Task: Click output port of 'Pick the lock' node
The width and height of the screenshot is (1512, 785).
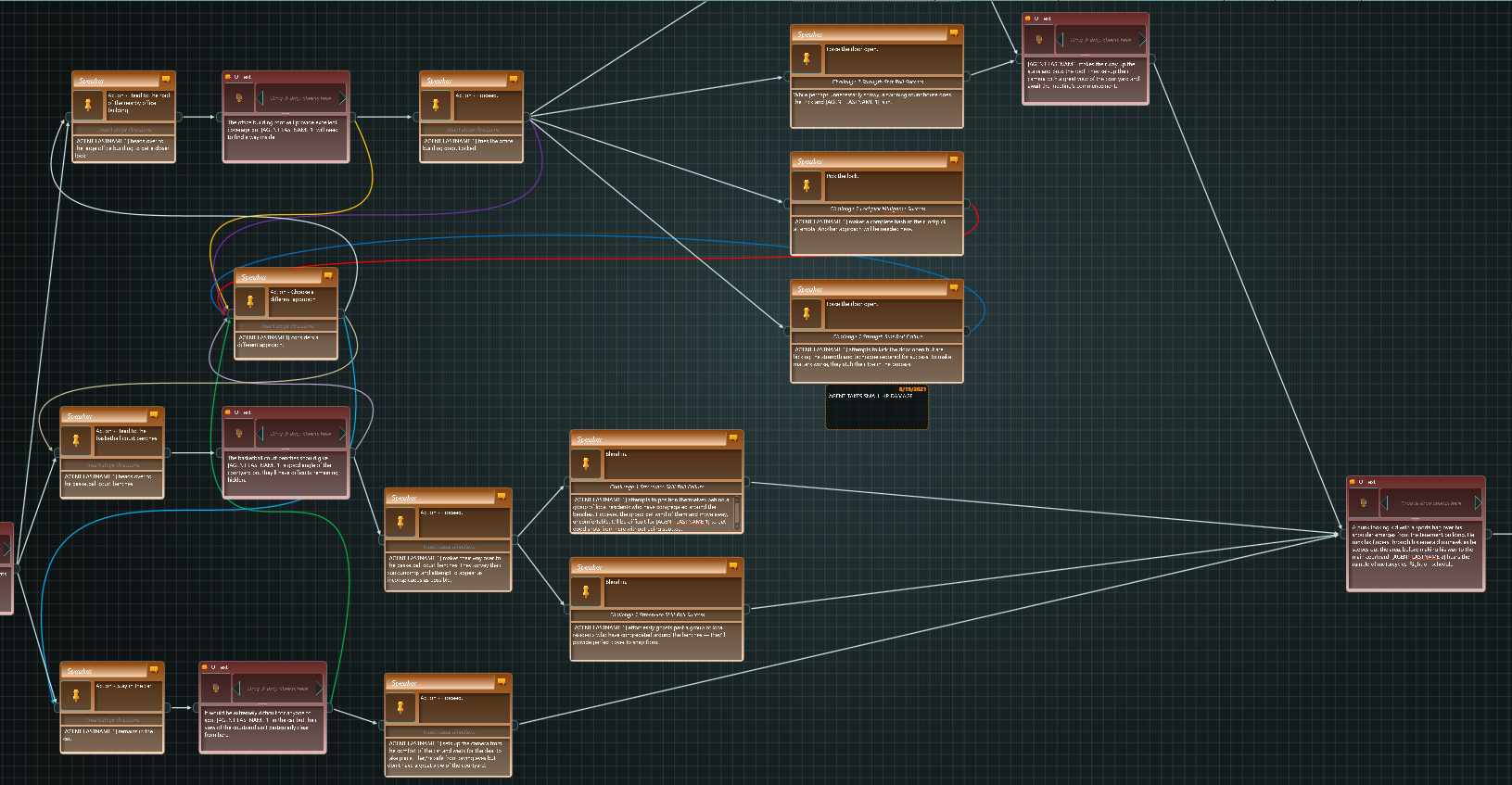Action: click(x=967, y=203)
